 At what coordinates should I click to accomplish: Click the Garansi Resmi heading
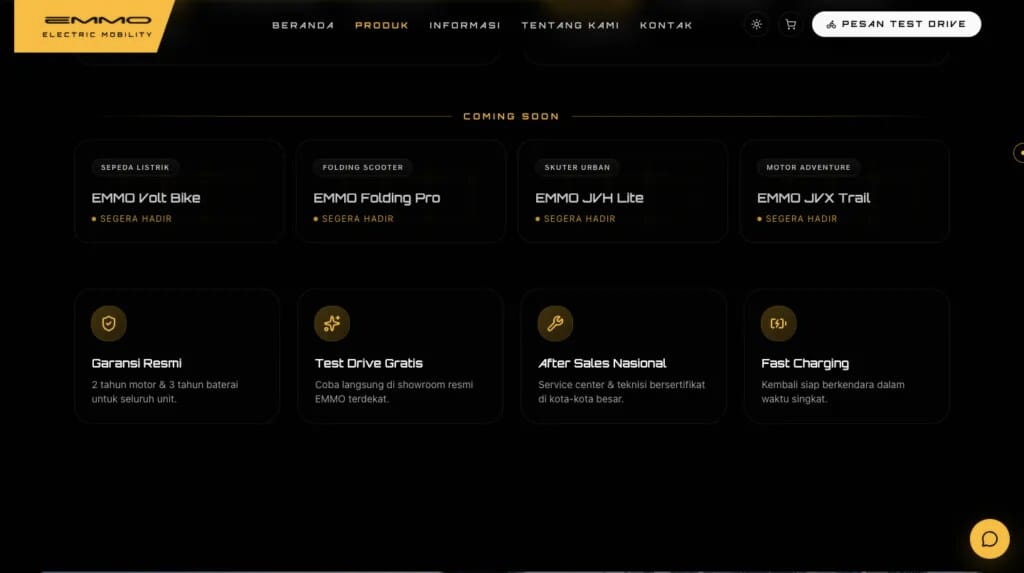pos(136,363)
